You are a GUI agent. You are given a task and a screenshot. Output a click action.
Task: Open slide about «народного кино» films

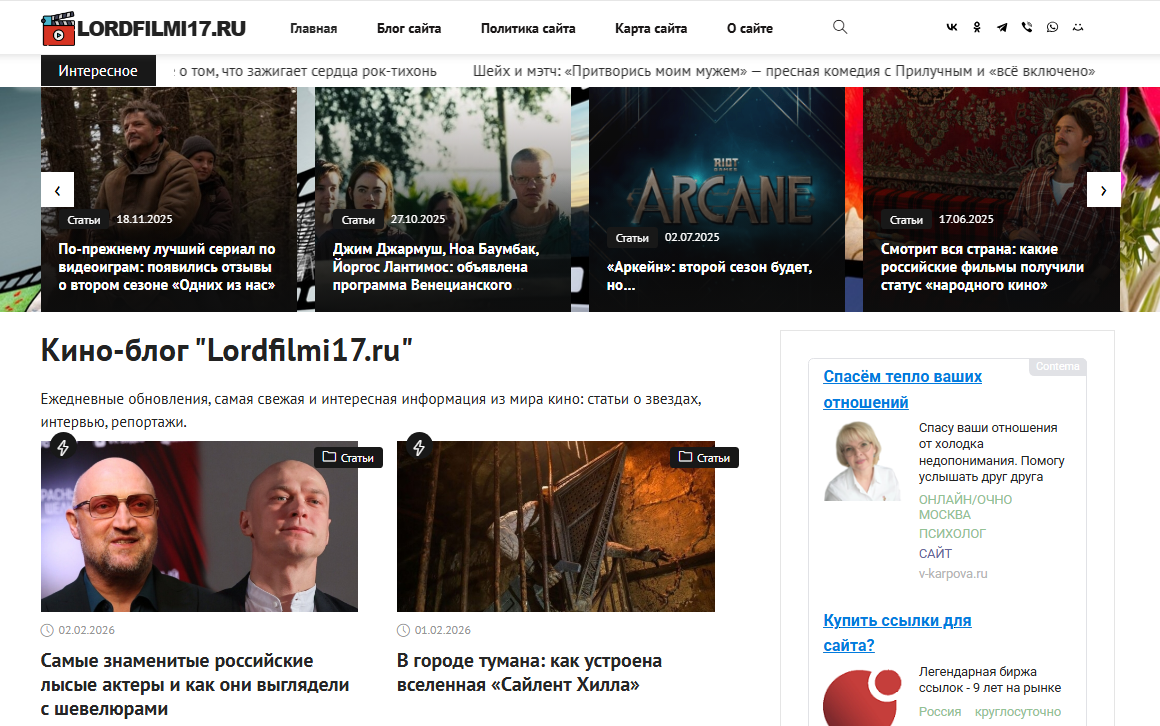coord(982,267)
